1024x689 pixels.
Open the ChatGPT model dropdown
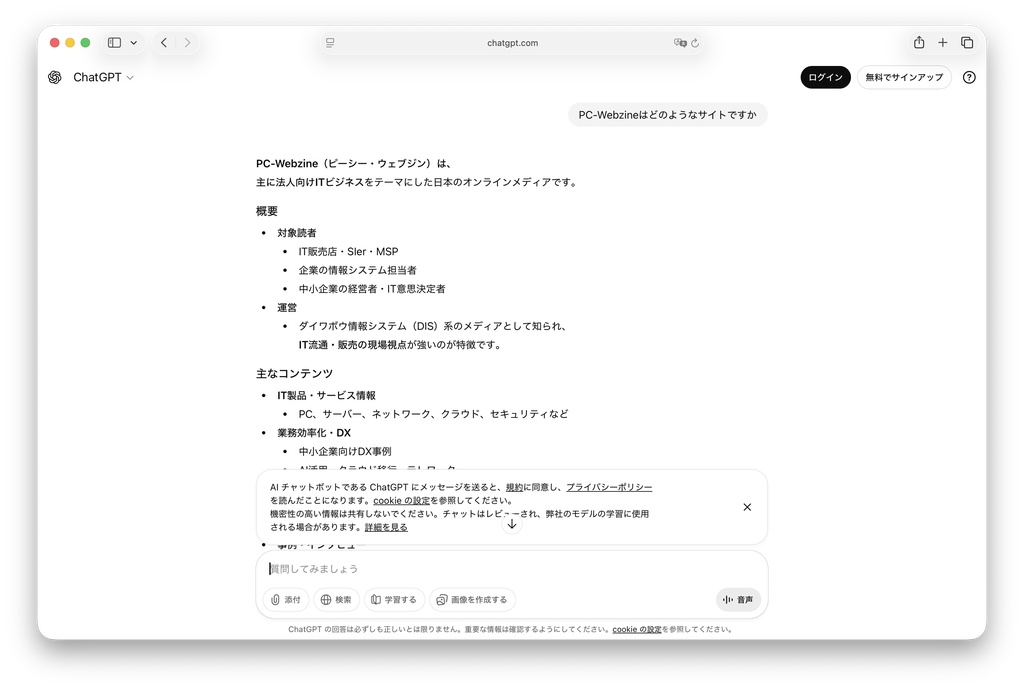(x=104, y=77)
